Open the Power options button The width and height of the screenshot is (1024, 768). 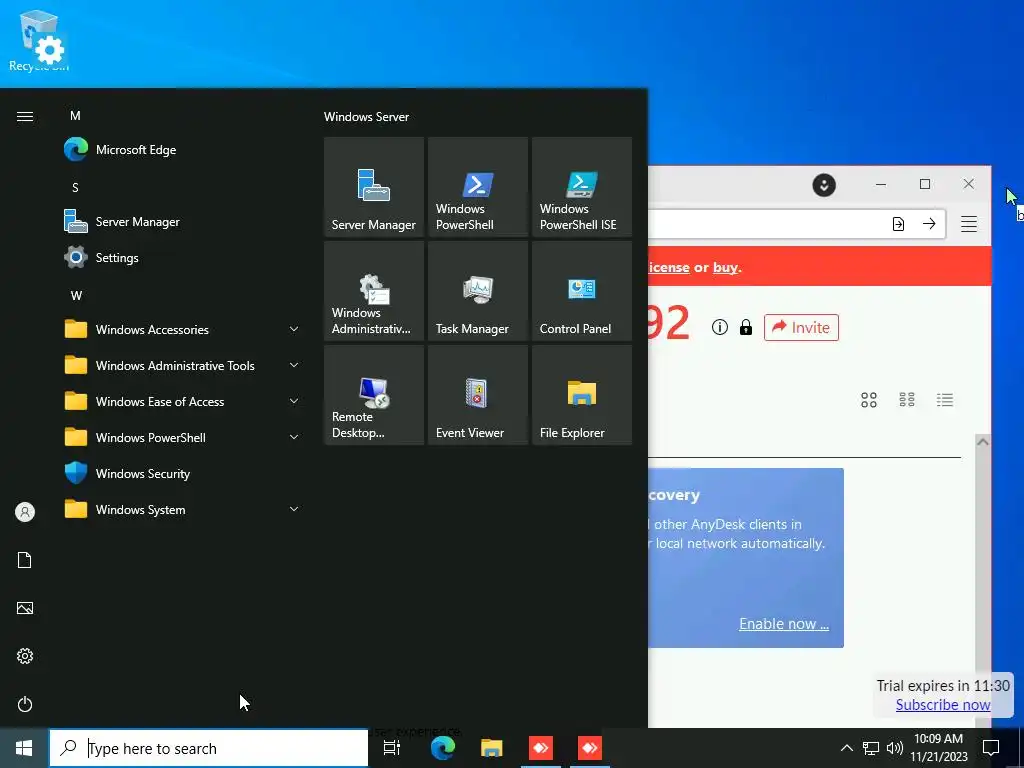point(25,704)
